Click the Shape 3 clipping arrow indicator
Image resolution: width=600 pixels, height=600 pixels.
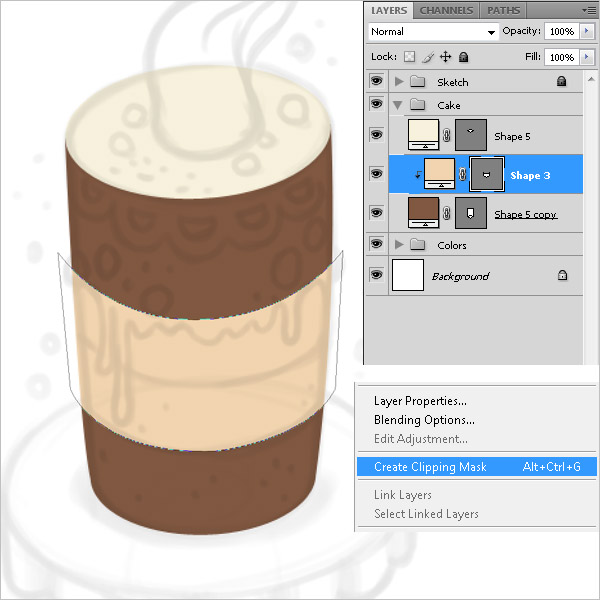point(418,175)
